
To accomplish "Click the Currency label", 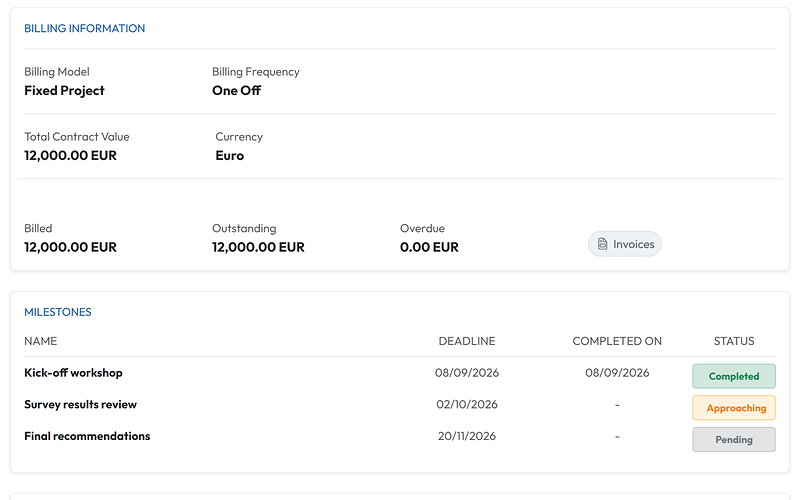I will click(239, 136).
